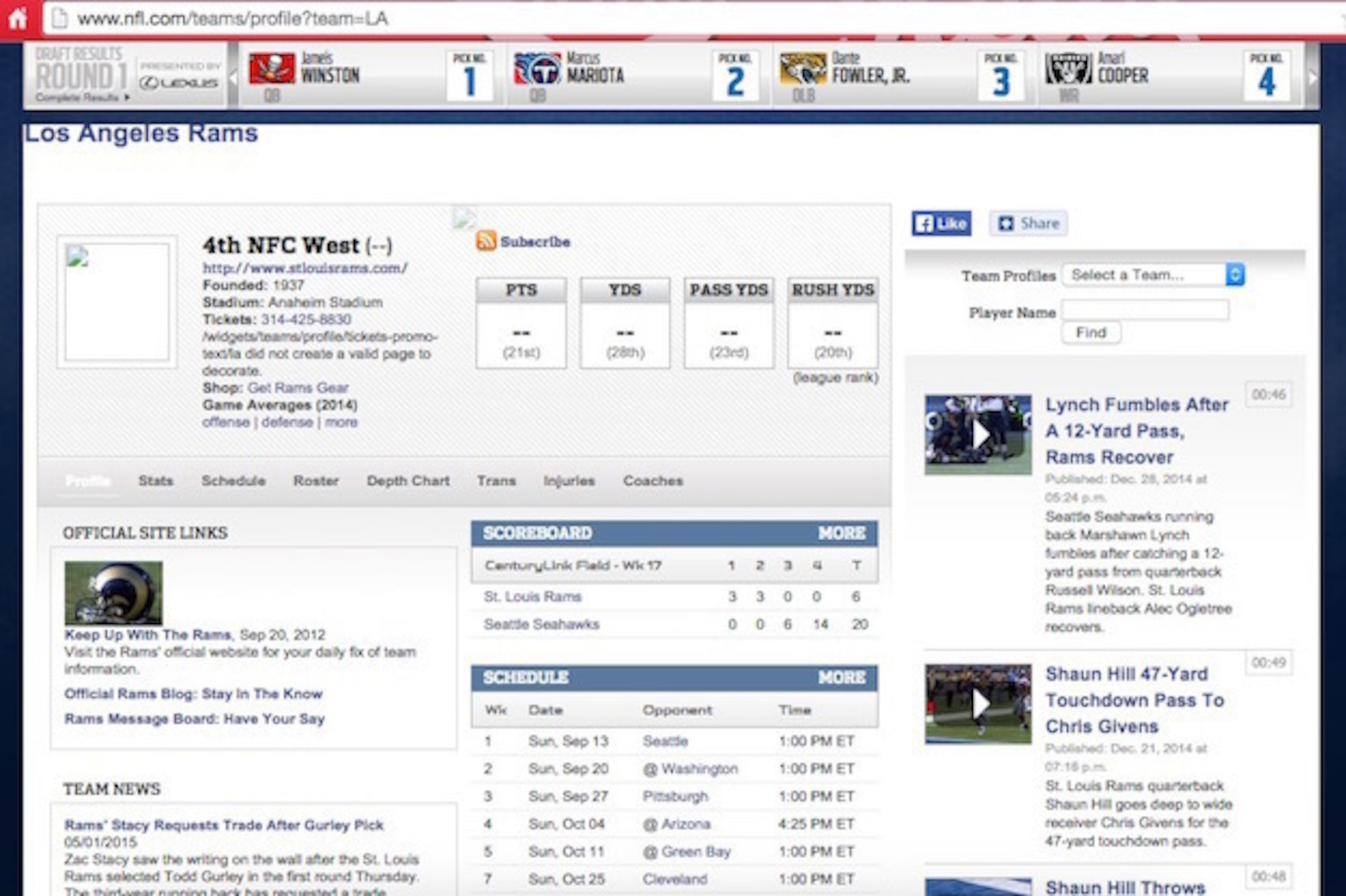Click the browser home icon
Viewport: 1346px width, 896px height.
tap(18, 19)
